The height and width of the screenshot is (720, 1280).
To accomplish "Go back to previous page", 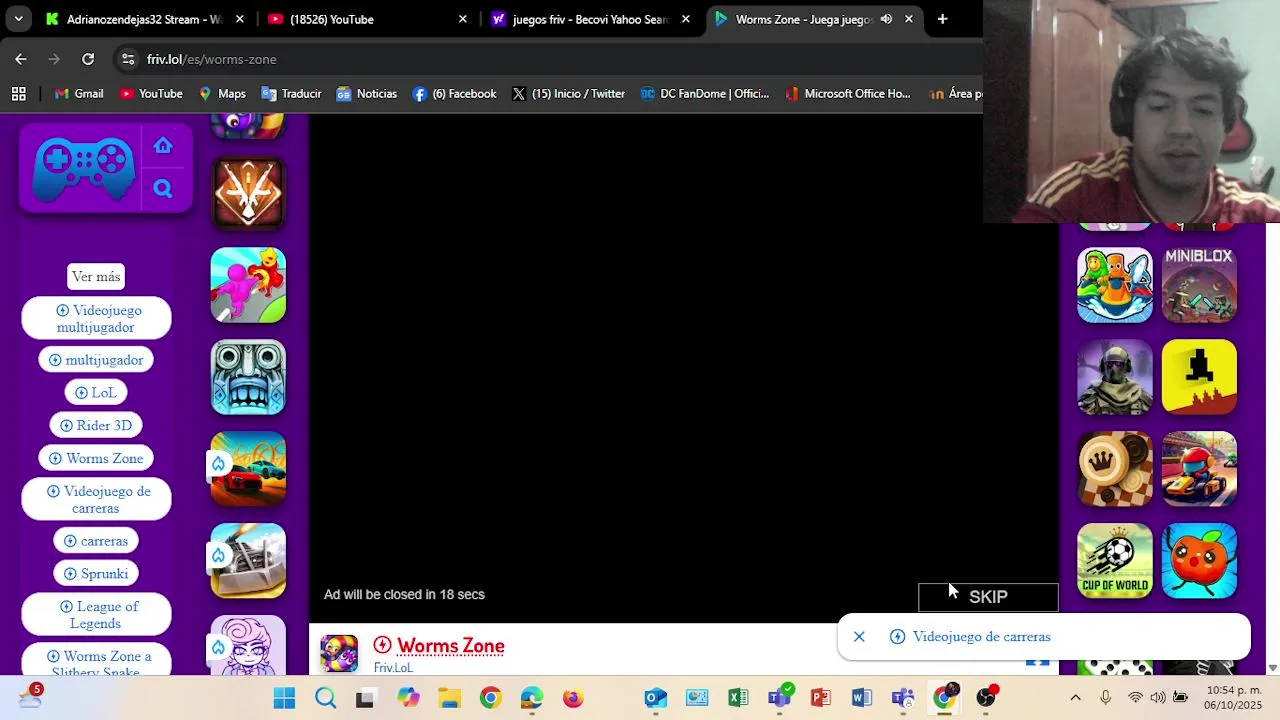I will pyautogui.click(x=21, y=59).
